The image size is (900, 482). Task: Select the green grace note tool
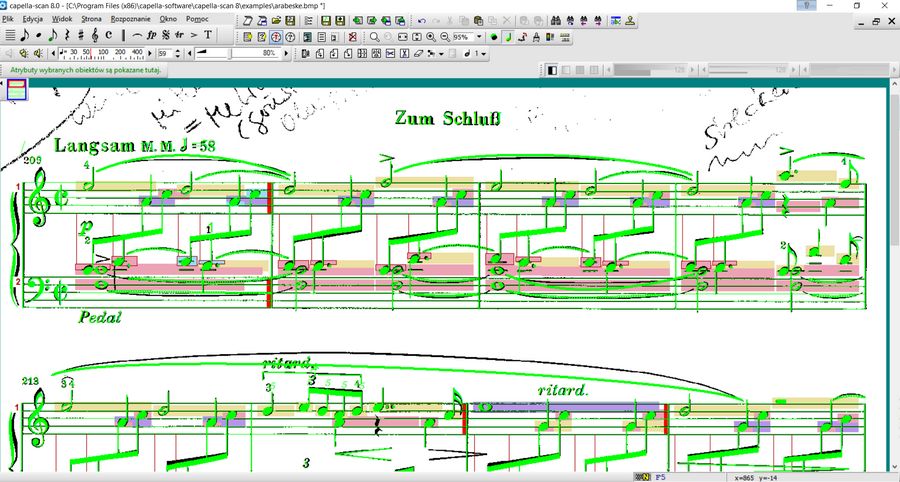53,35
